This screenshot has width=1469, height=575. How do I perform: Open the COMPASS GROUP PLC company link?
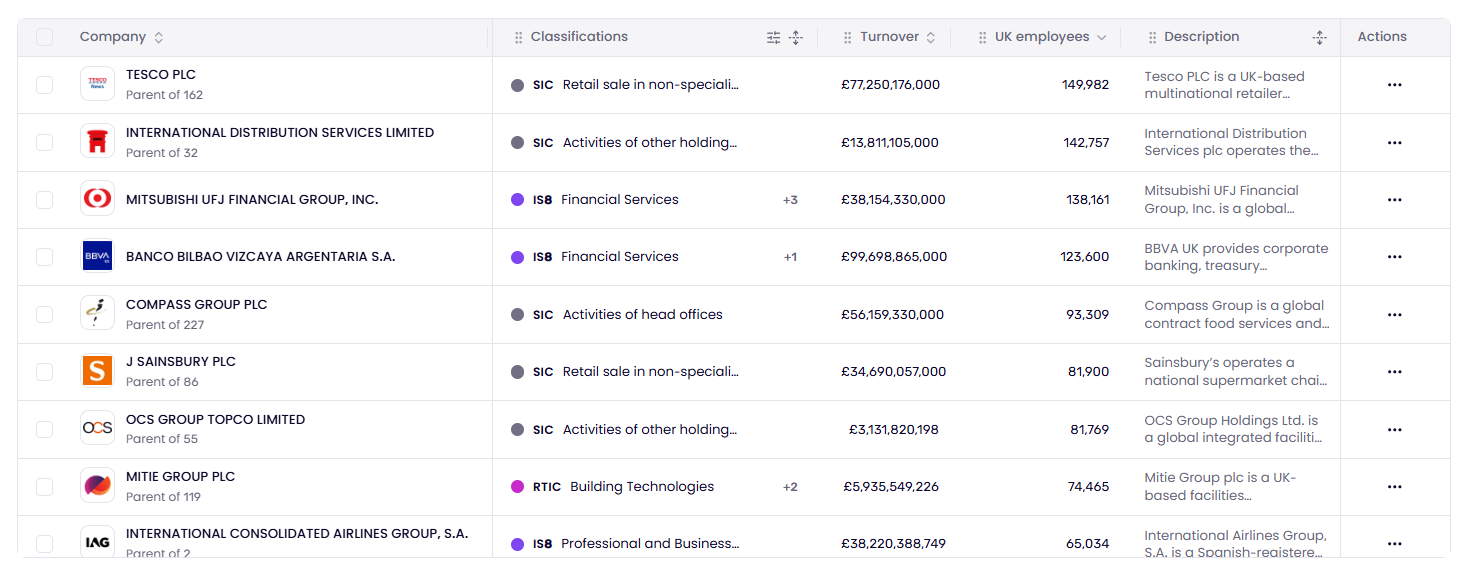197,305
